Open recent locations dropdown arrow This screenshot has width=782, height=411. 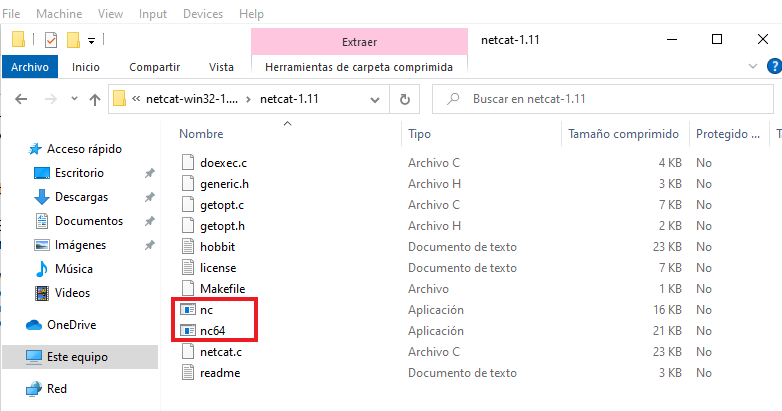[74, 99]
